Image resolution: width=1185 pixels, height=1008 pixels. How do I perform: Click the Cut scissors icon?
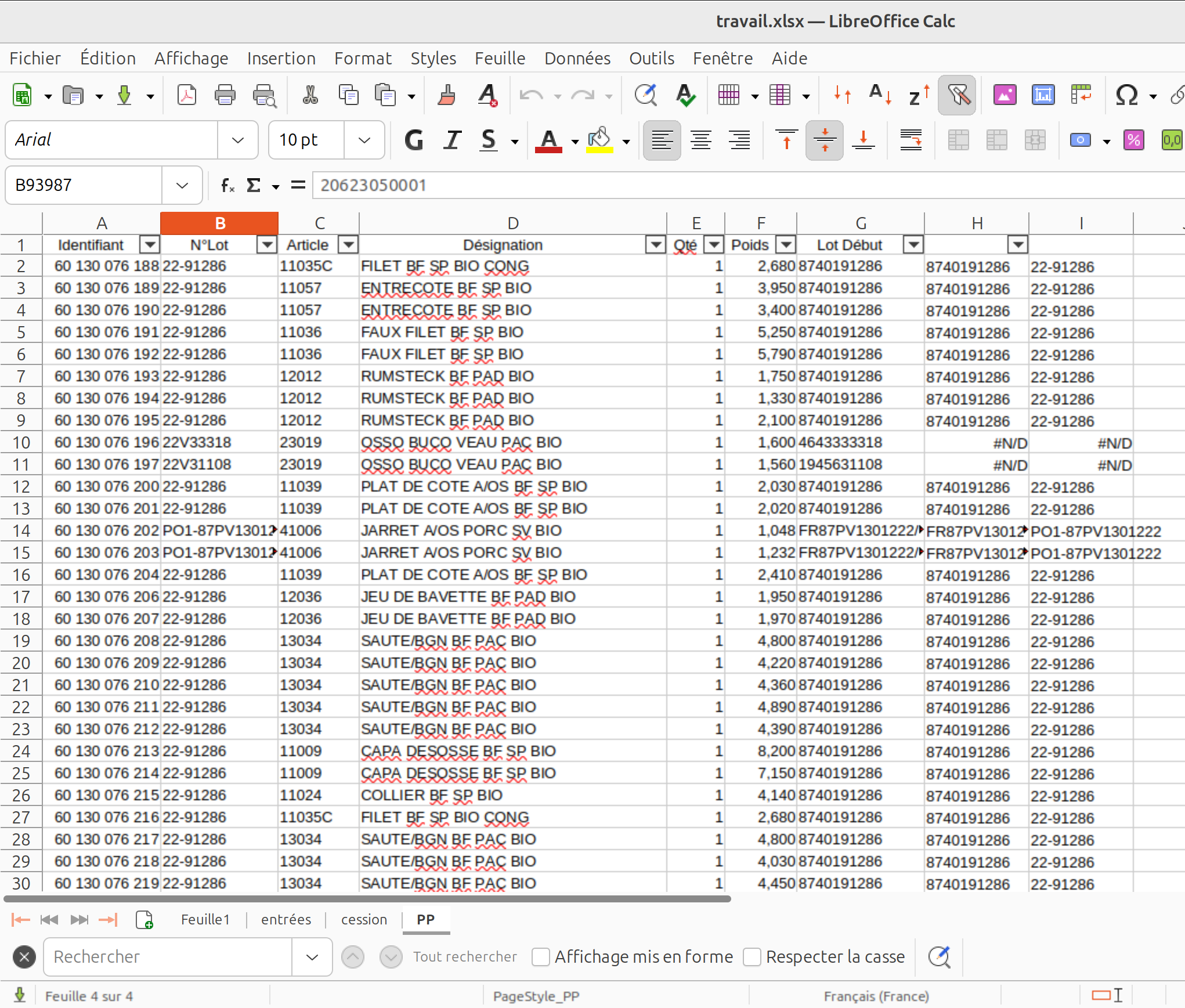(x=310, y=95)
